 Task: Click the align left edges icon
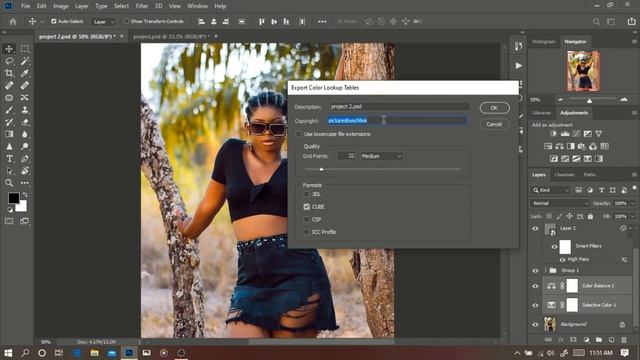click(x=201, y=21)
